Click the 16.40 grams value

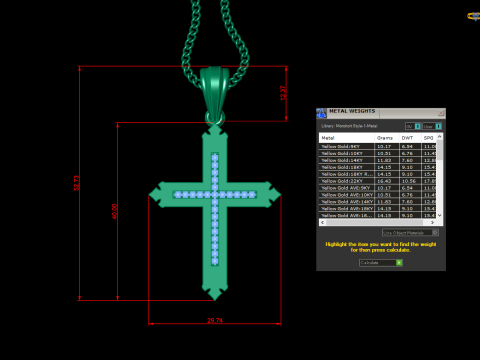[x=384, y=181]
